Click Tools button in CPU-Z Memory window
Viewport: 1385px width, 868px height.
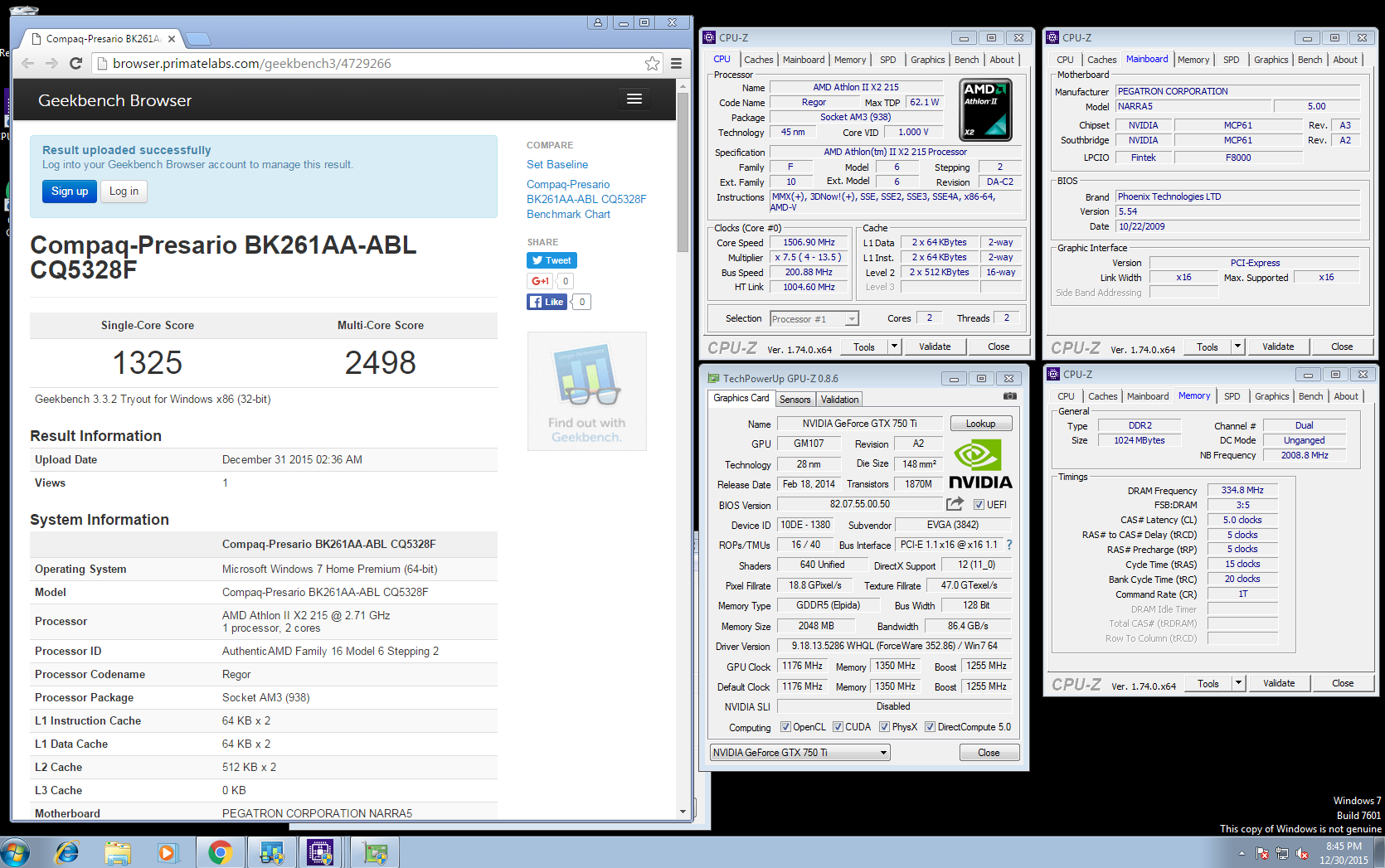tap(1208, 683)
